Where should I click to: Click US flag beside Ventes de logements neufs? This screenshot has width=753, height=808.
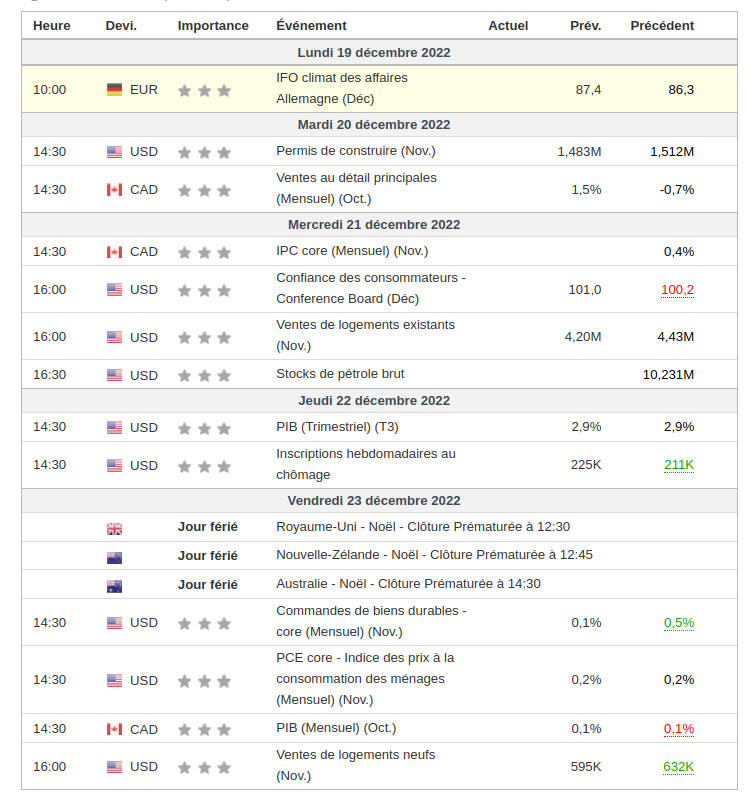[114, 767]
